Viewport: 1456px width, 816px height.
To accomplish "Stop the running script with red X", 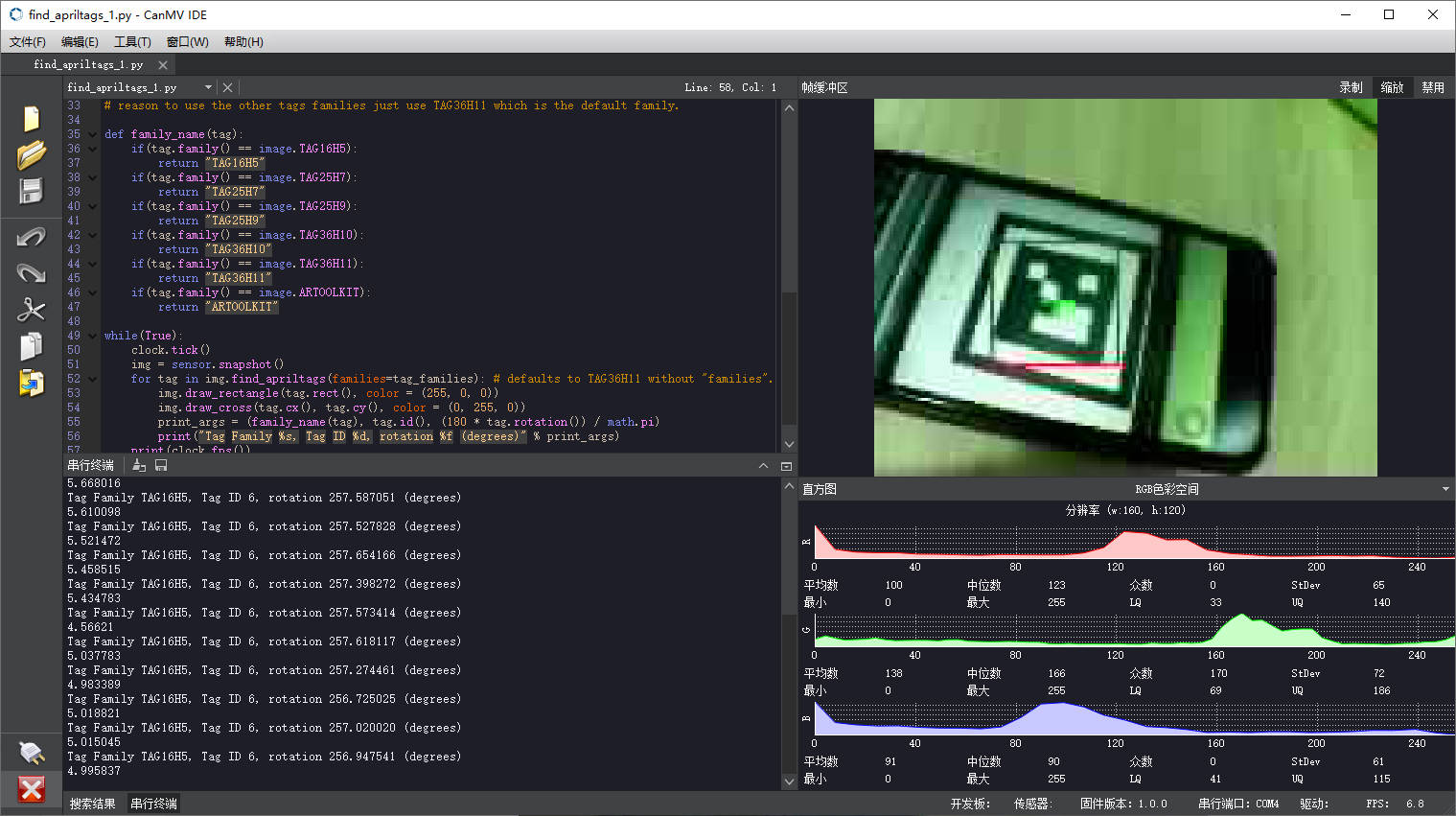I will tap(31, 789).
